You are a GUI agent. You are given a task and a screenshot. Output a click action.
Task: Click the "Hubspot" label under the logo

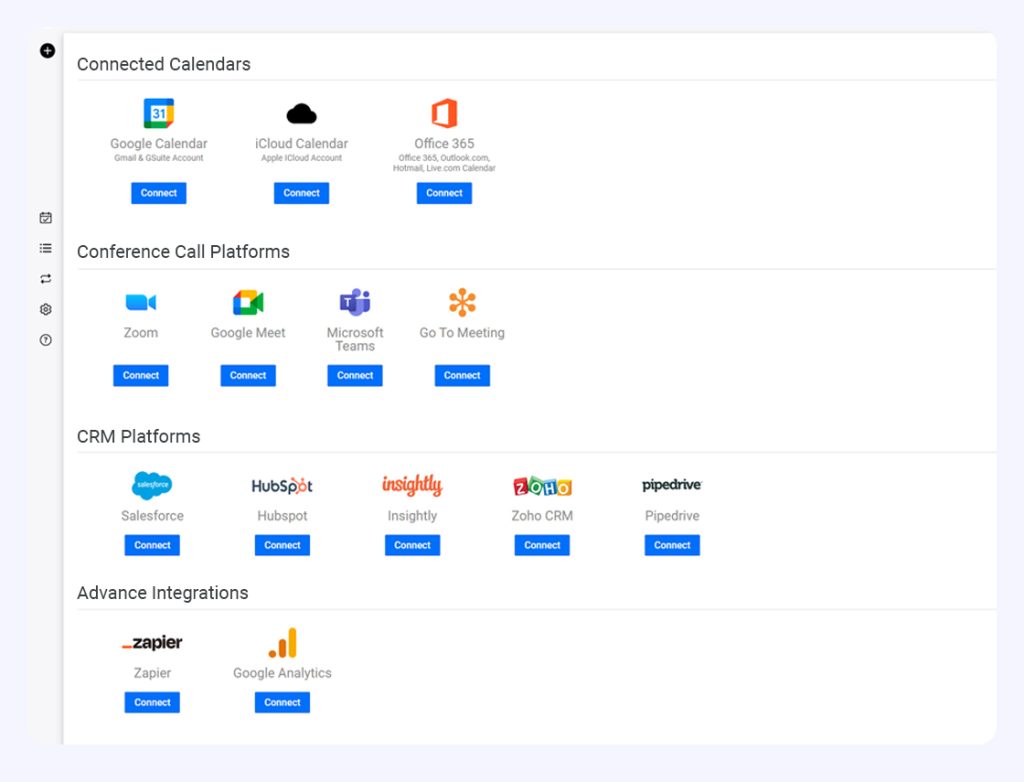[x=282, y=515]
